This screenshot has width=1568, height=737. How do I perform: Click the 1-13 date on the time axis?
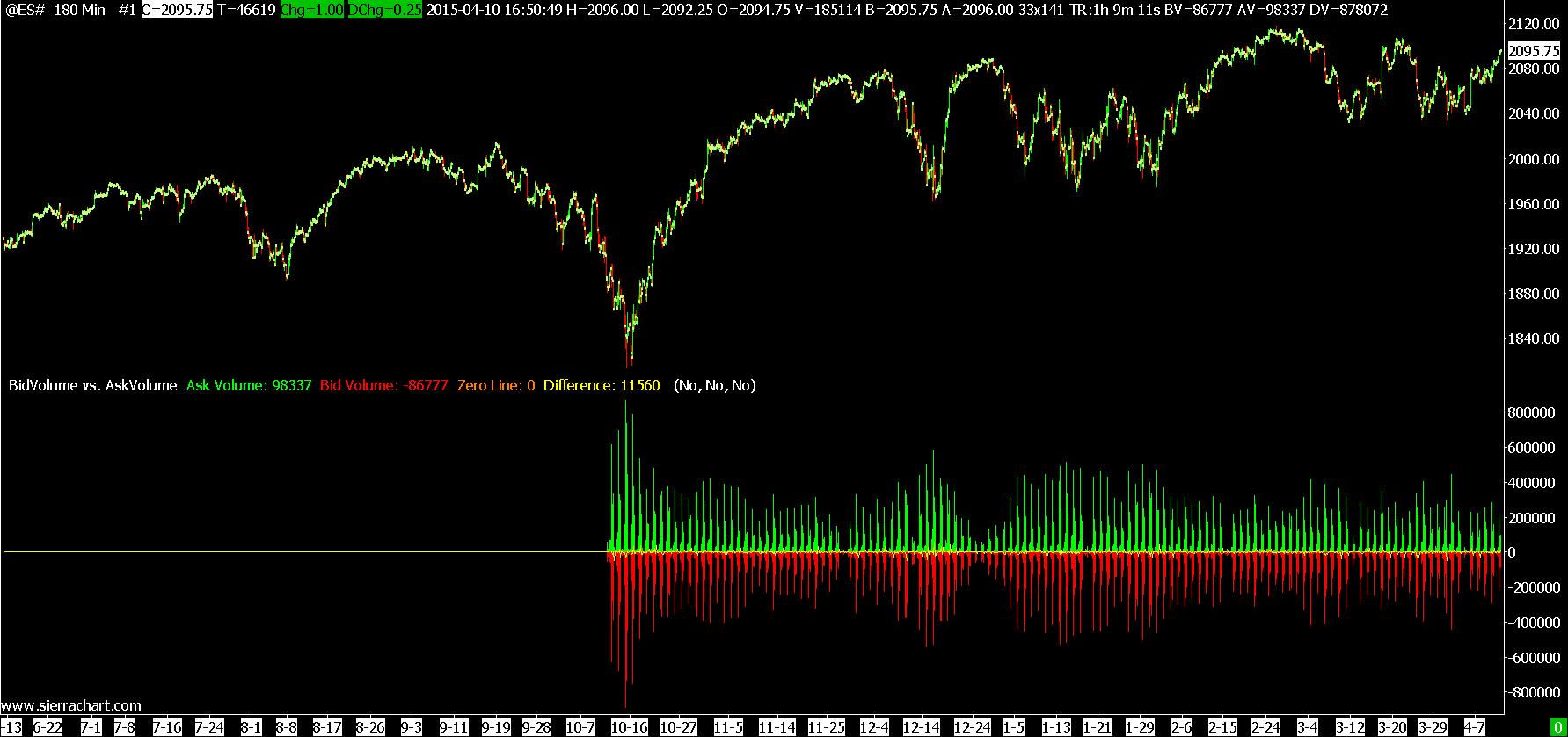(1056, 727)
